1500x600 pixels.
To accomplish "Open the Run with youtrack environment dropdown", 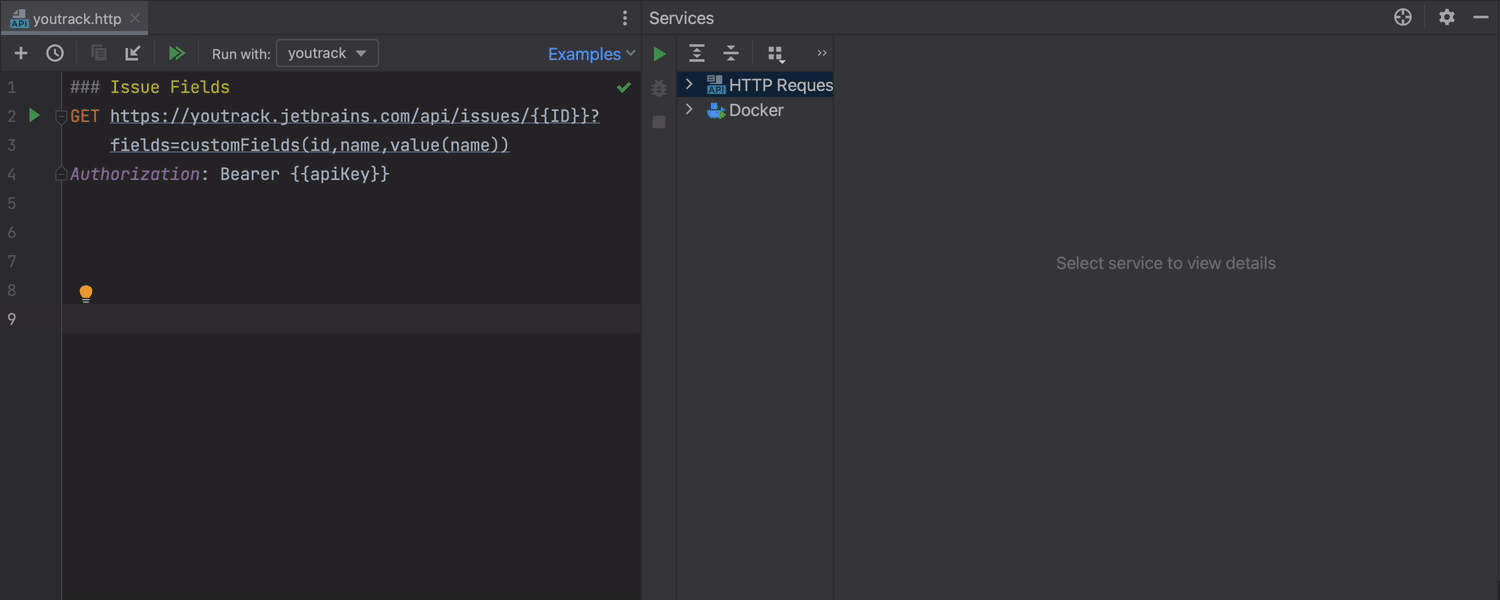I will point(327,53).
